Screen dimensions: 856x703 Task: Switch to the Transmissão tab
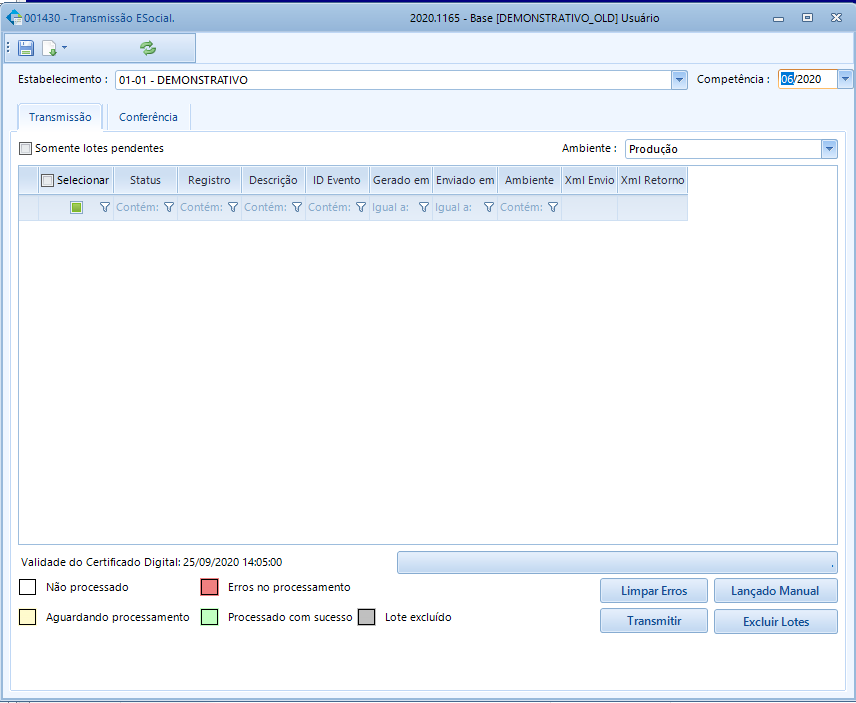[60, 117]
